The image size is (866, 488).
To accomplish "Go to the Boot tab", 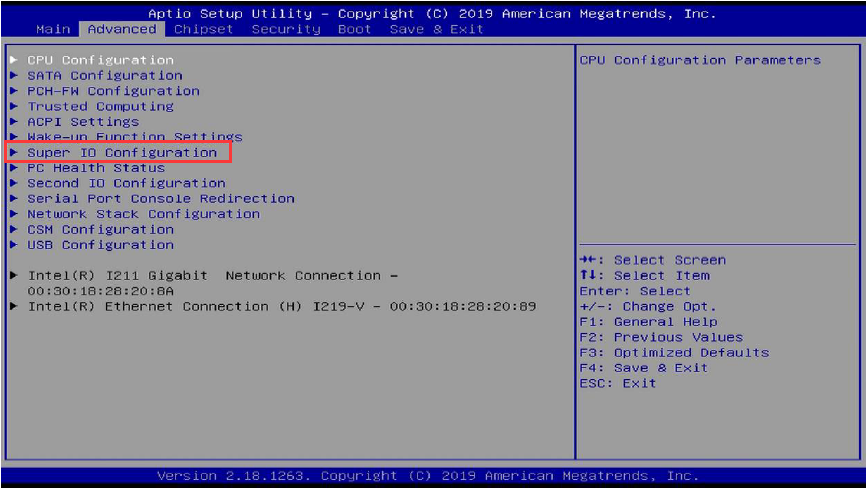I will click(x=354, y=29).
